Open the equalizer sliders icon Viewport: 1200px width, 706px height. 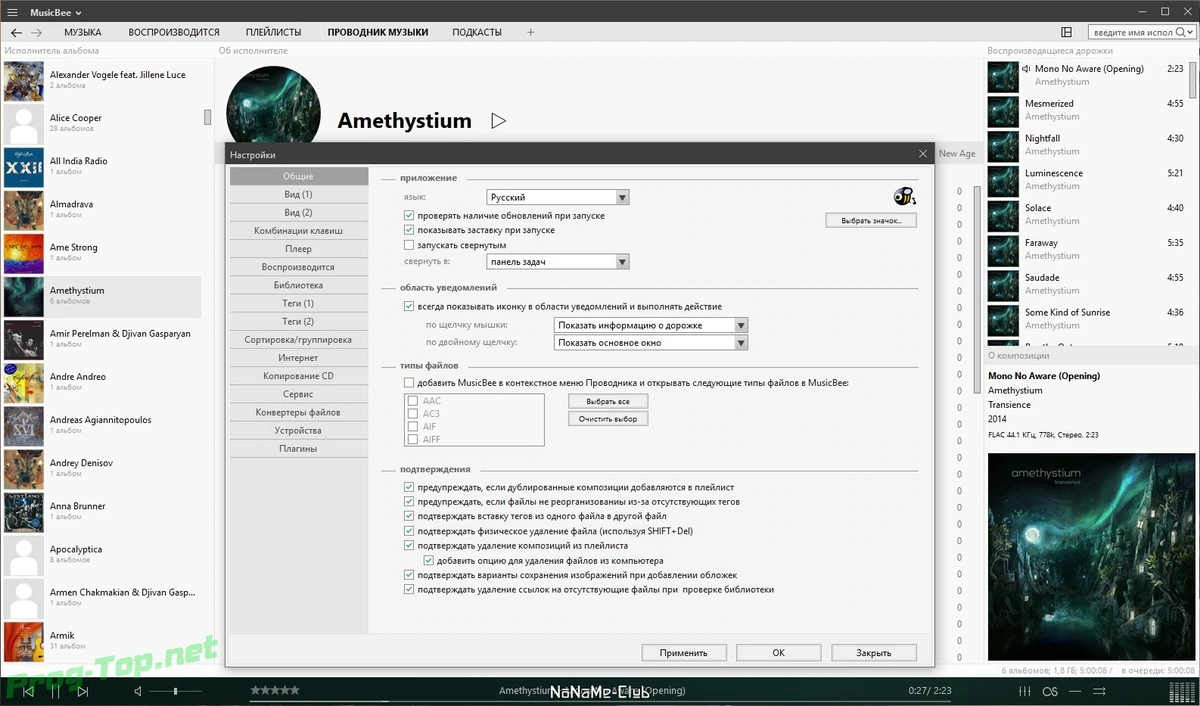pos(1023,691)
